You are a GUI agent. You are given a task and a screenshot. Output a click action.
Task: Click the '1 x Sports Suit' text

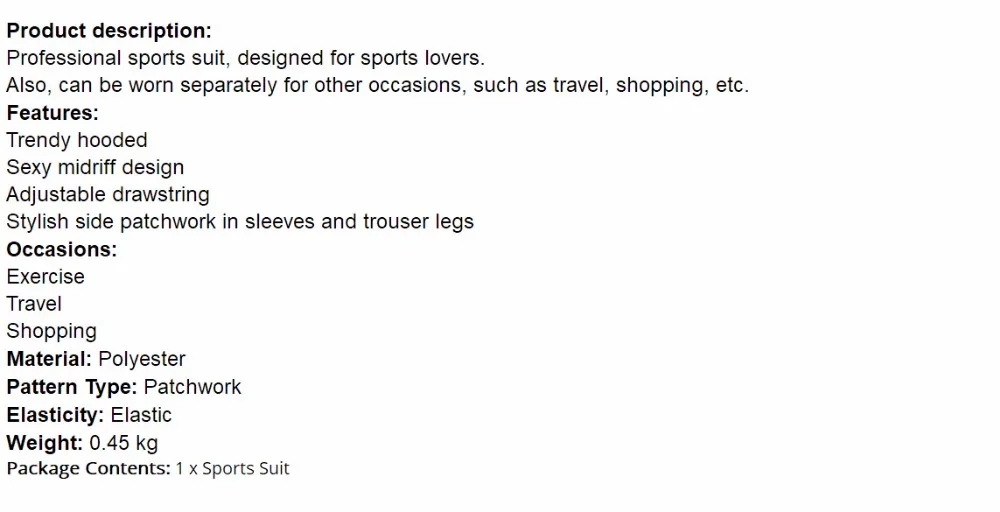(x=233, y=469)
